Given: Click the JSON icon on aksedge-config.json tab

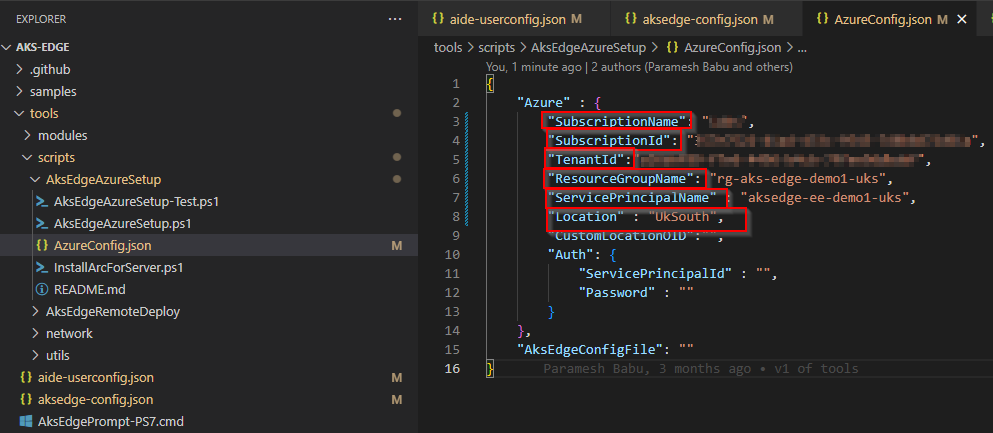Looking at the screenshot, I should coord(630,19).
